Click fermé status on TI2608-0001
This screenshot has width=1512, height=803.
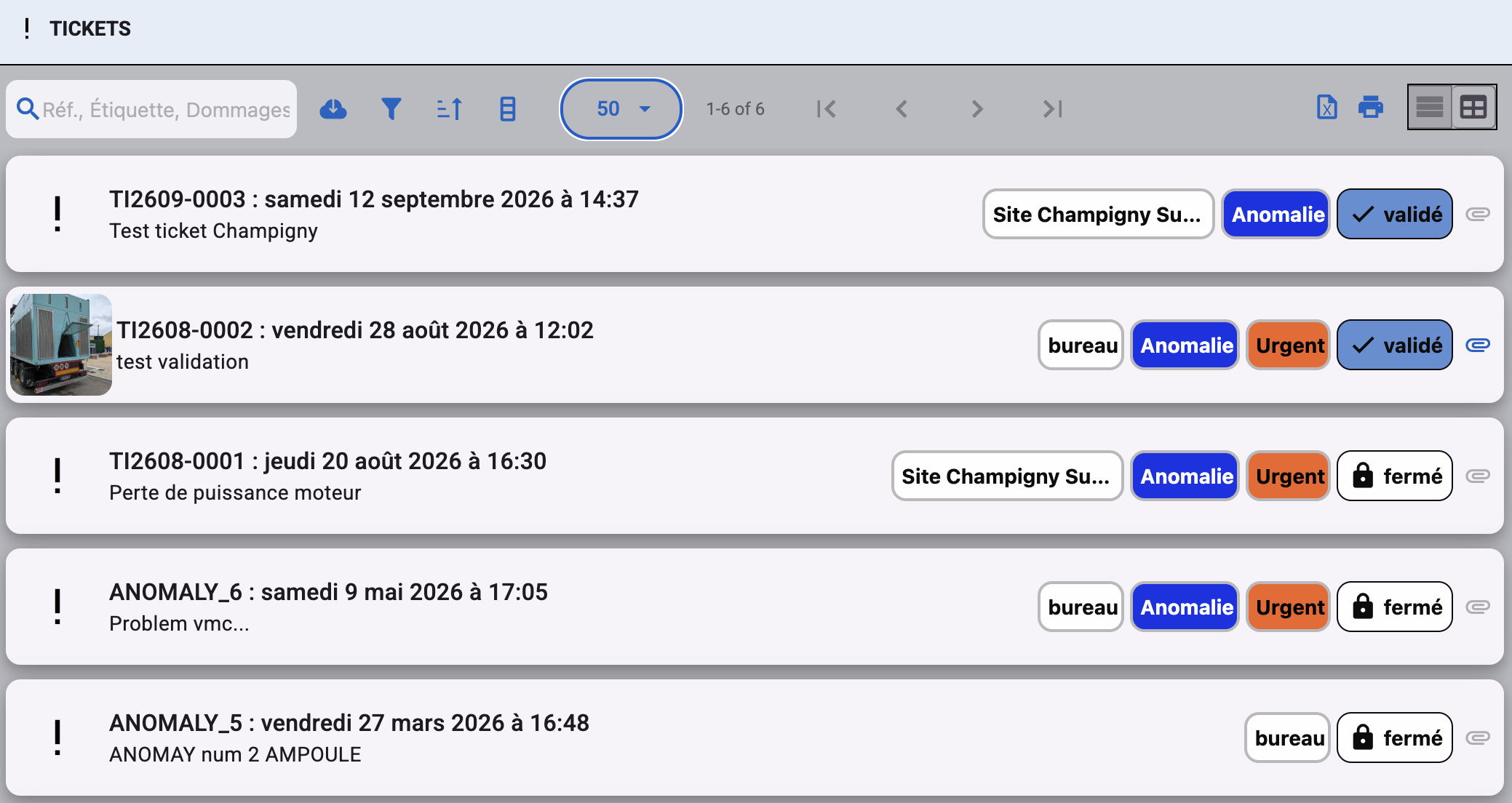click(x=1395, y=476)
